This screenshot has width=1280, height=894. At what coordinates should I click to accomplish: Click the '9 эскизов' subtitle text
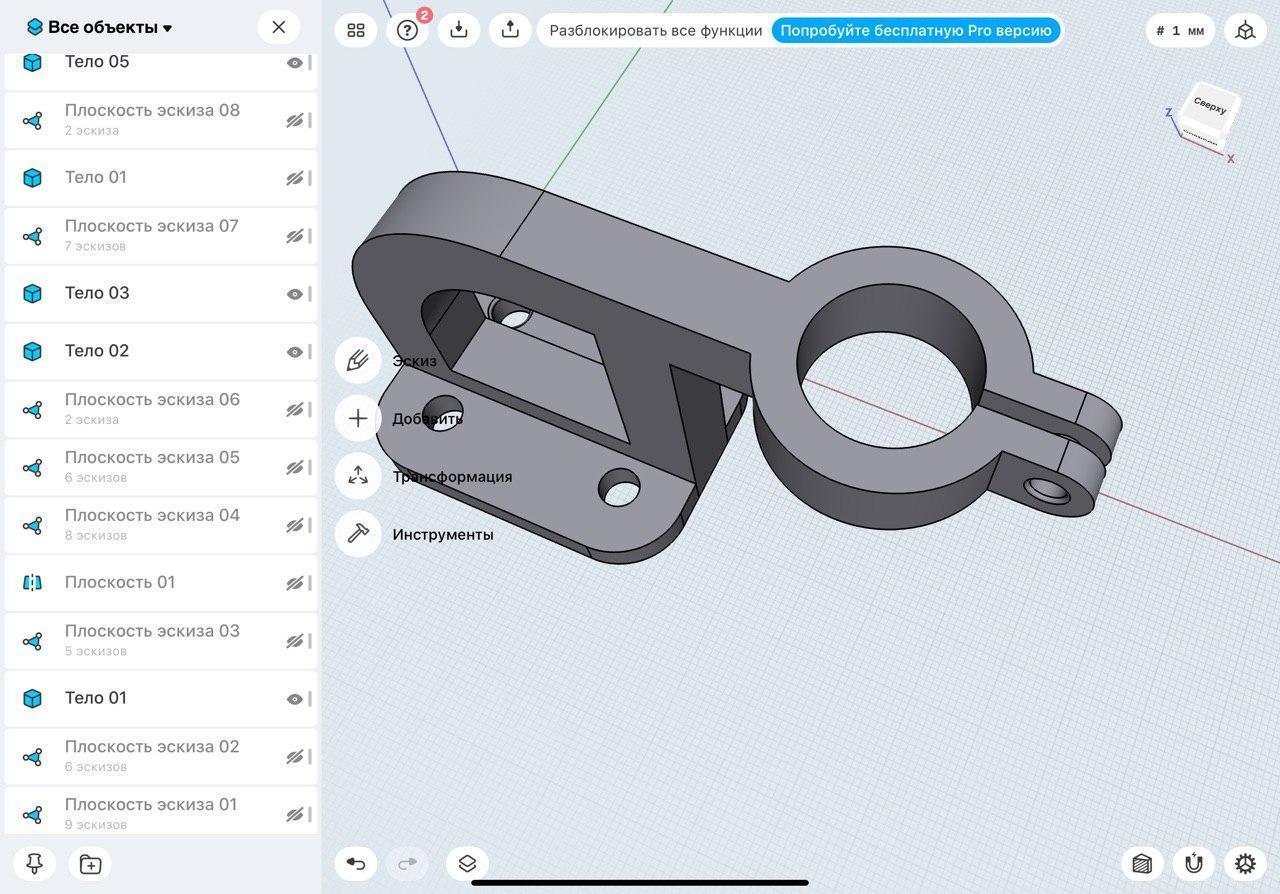coord(96,825)
